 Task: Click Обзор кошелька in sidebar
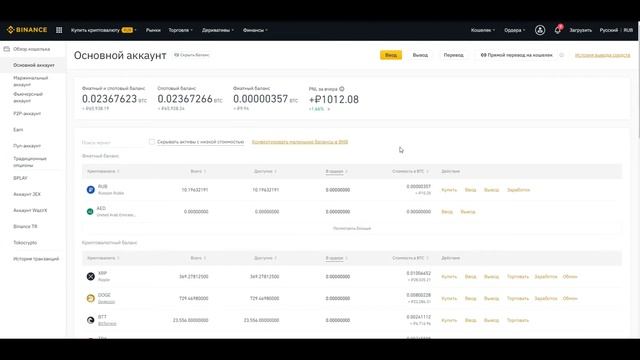point(31,49)
